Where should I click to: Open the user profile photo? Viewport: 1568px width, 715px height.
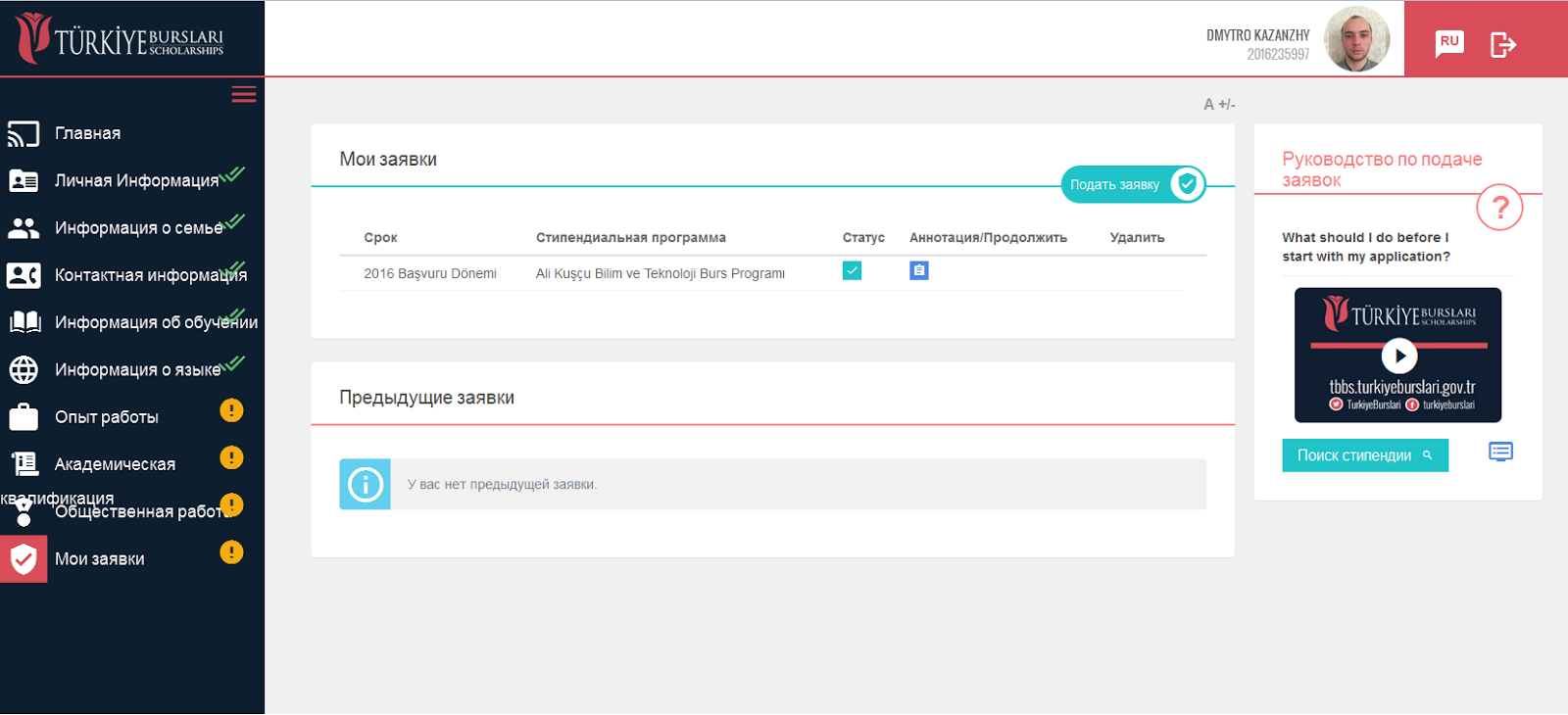1357,39
